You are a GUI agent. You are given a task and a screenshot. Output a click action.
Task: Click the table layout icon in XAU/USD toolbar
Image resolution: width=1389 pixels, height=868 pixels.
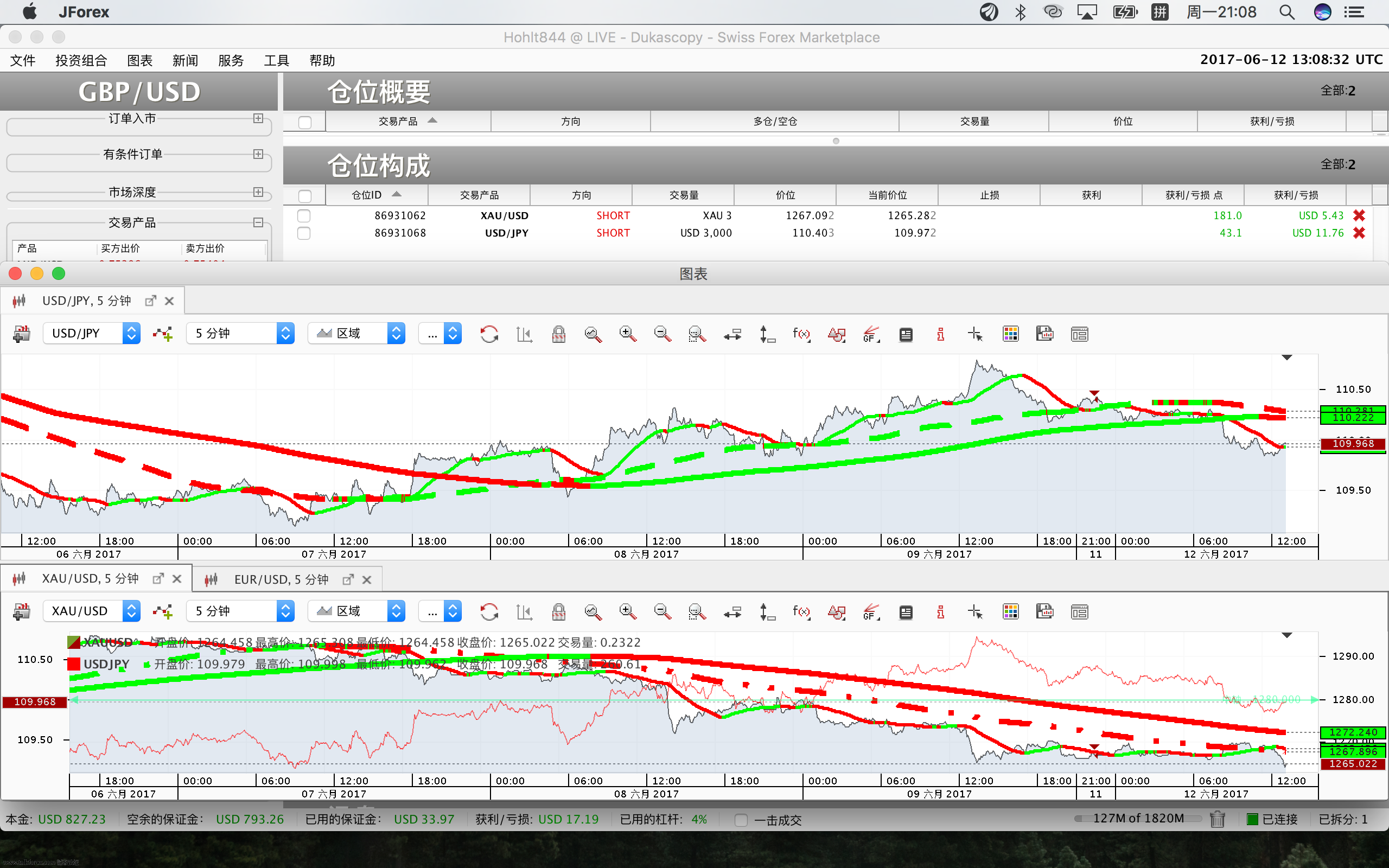(x=1079, y=611)
